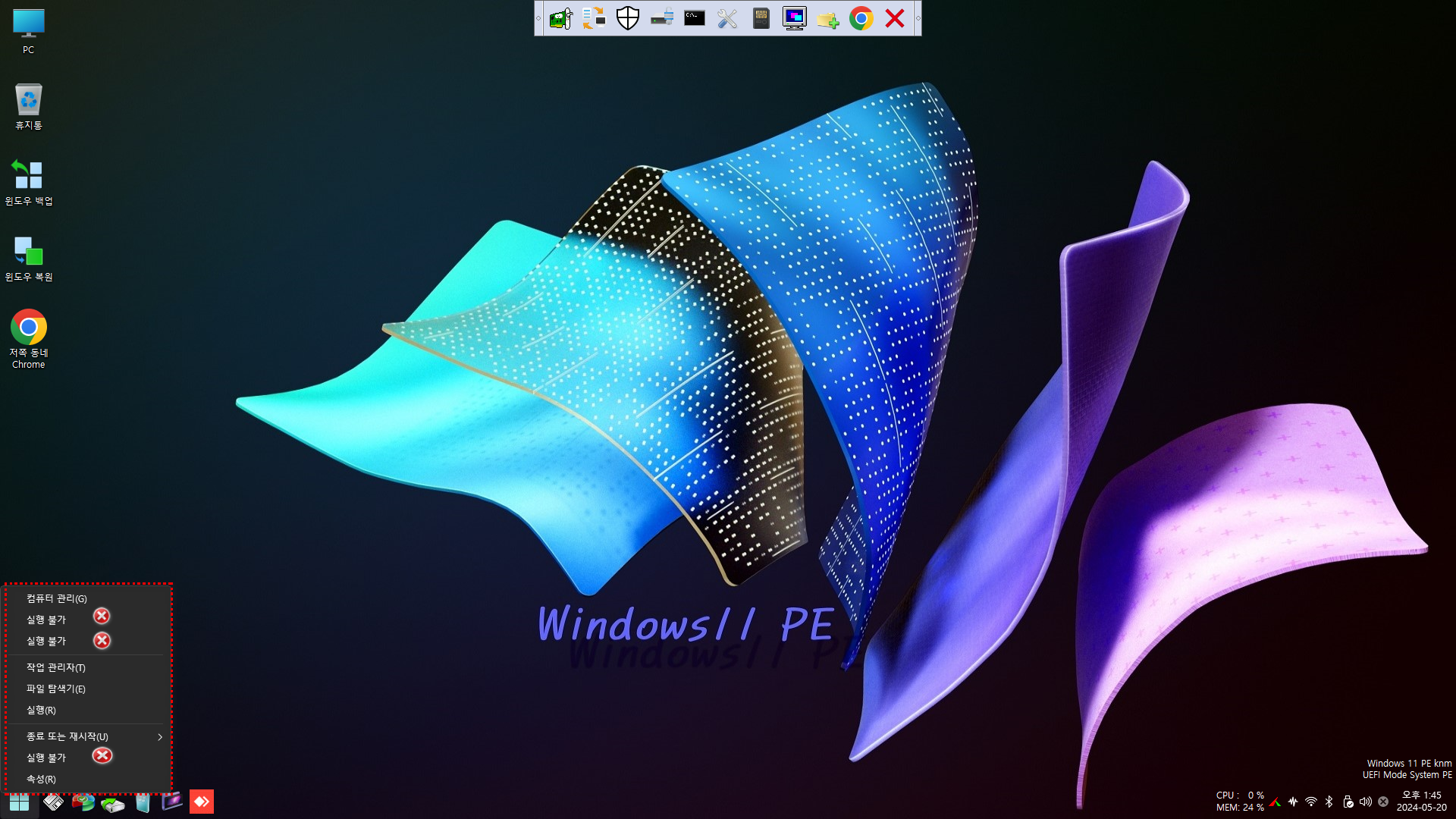Select the 휴지통 recycle bin icon
This screenshot has width=1456, height=819.
coord(29,107)
